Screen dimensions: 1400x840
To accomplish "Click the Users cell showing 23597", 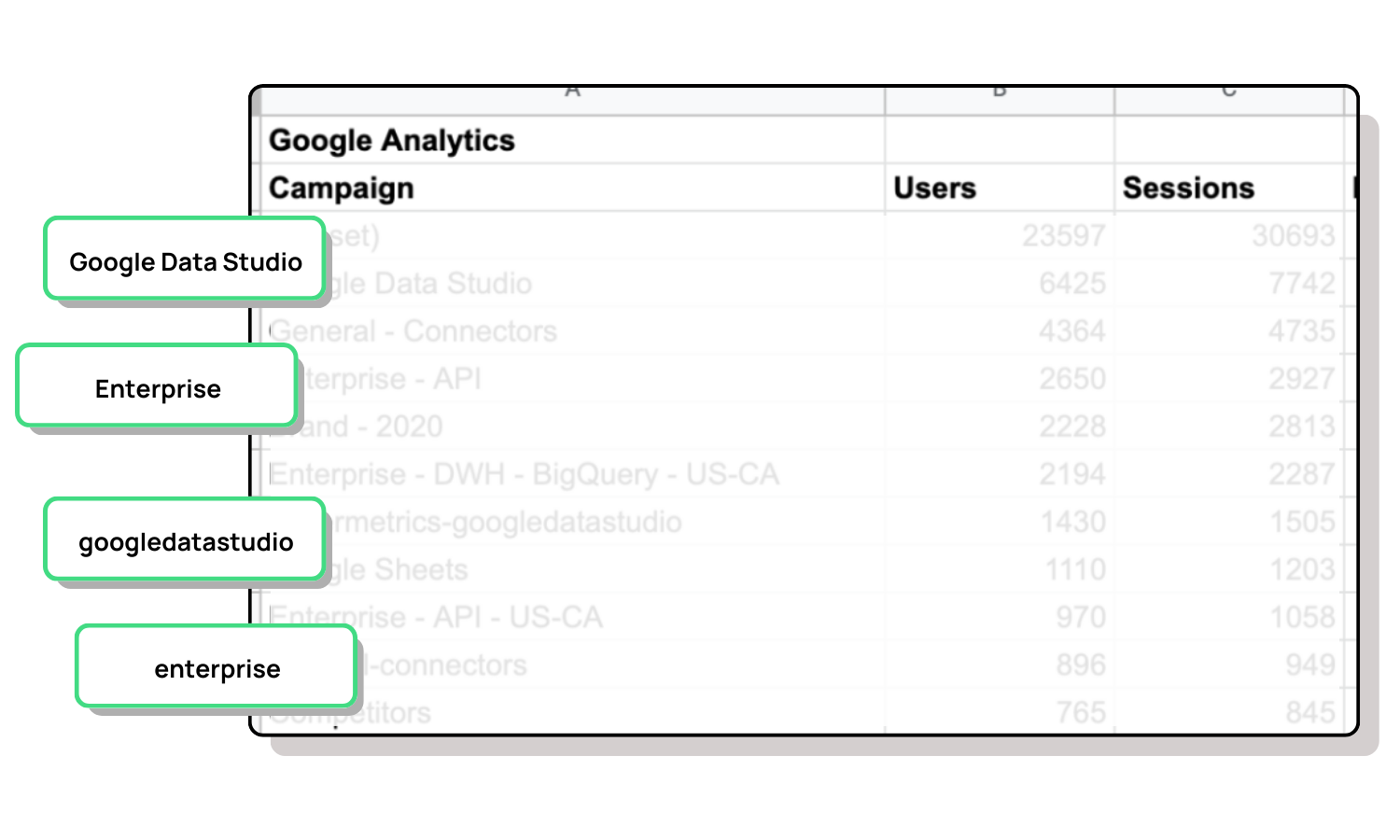I will coord(1063,235).
